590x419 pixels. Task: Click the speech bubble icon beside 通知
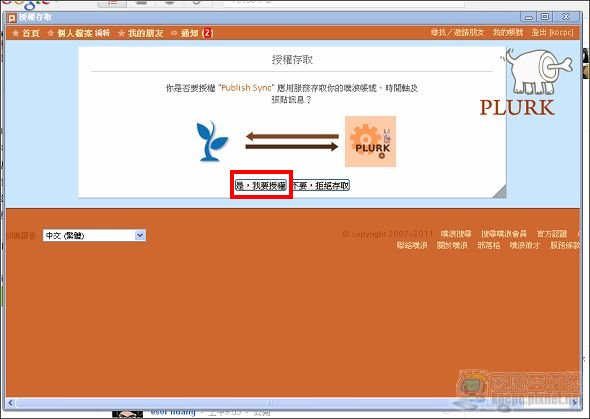(174, 33)
